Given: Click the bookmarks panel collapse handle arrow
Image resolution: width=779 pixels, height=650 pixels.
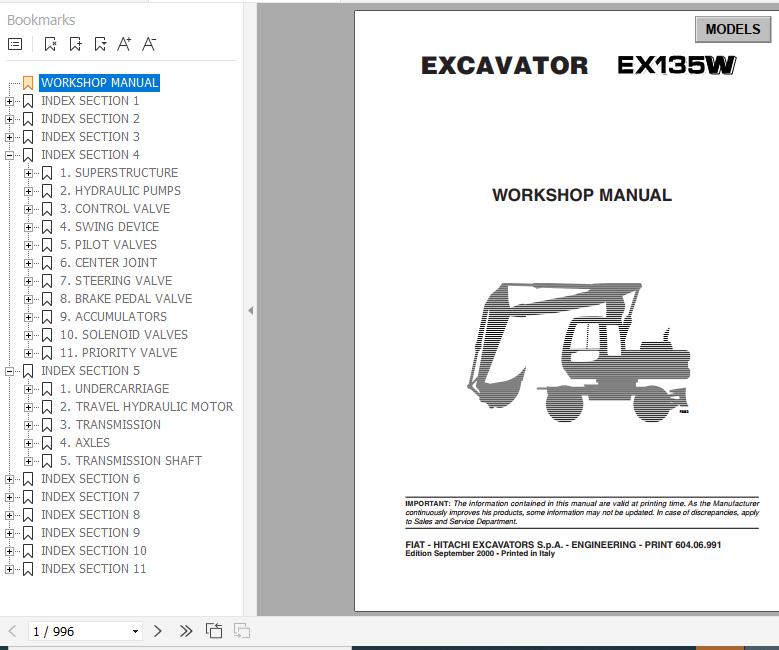Looking at the screenshot, I should [x=250, y=311].
